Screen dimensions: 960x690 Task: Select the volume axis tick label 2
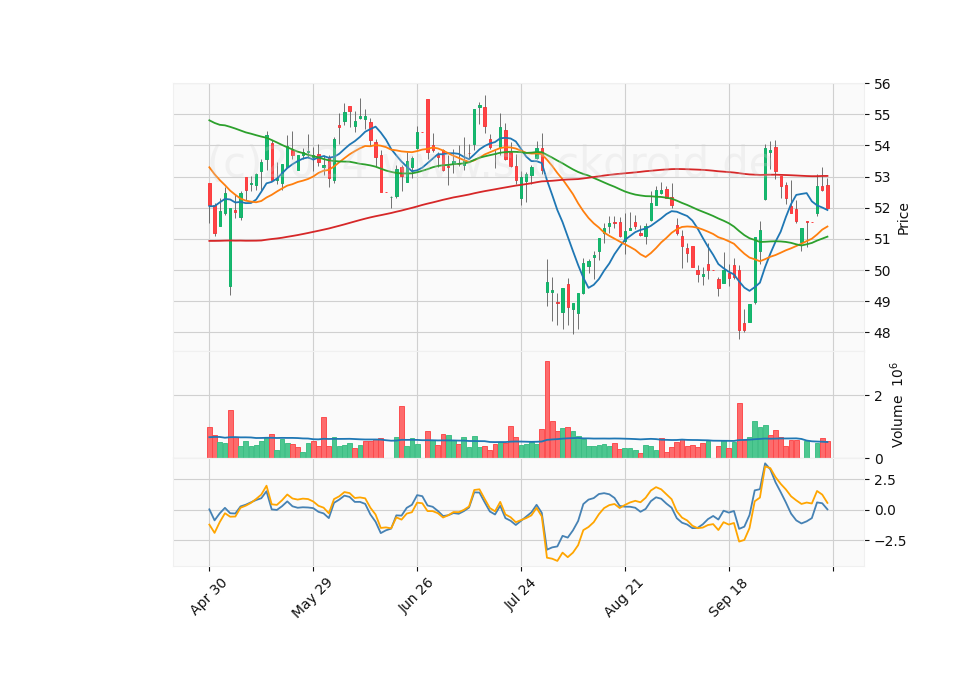(878, 396)
